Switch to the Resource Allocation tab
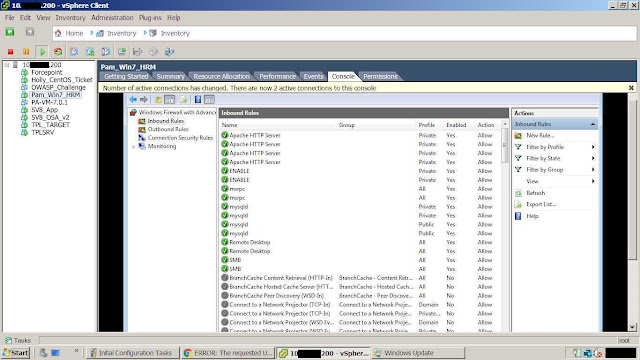 (x=222, y=76)
